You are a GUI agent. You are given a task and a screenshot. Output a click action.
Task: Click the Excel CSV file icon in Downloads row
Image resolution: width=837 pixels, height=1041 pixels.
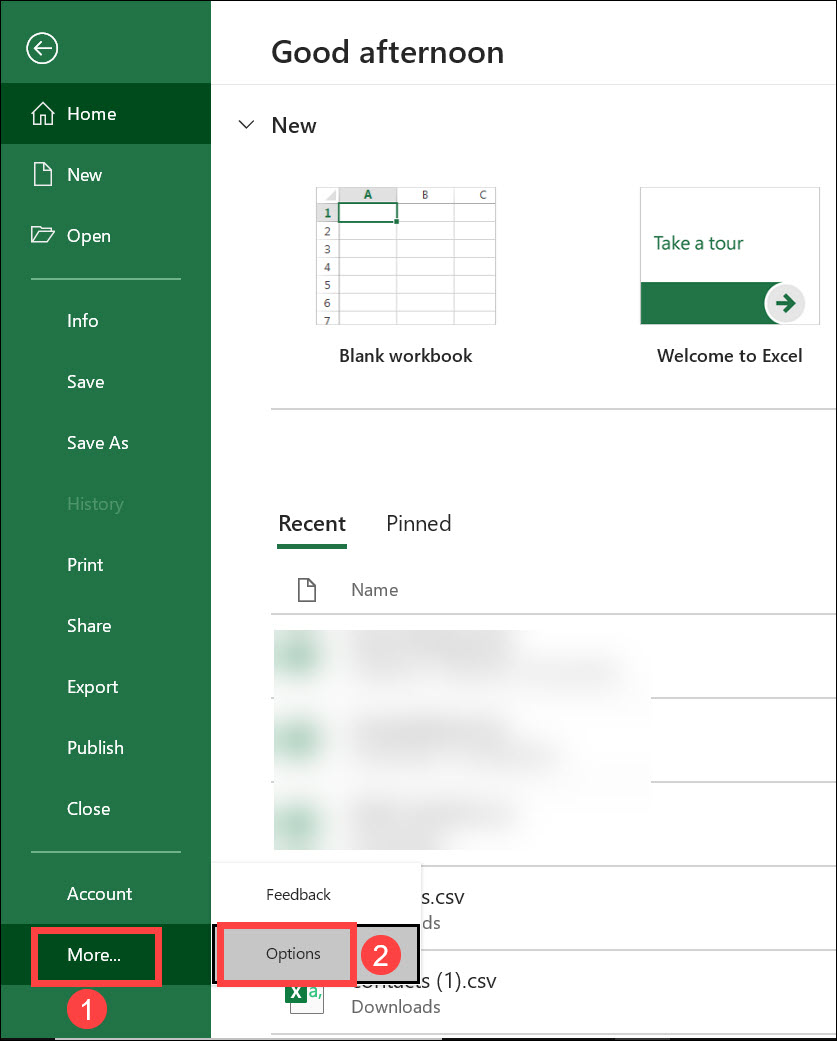click(305, 999)
